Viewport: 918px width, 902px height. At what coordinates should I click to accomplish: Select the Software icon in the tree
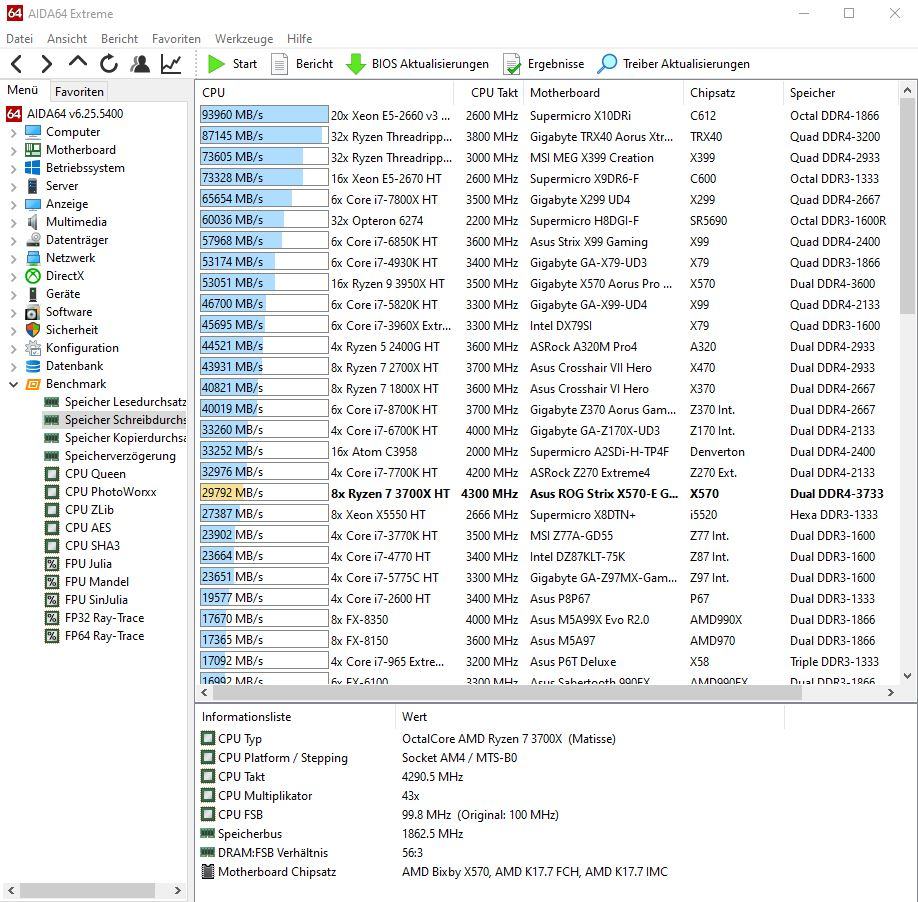tap(33, 312)
